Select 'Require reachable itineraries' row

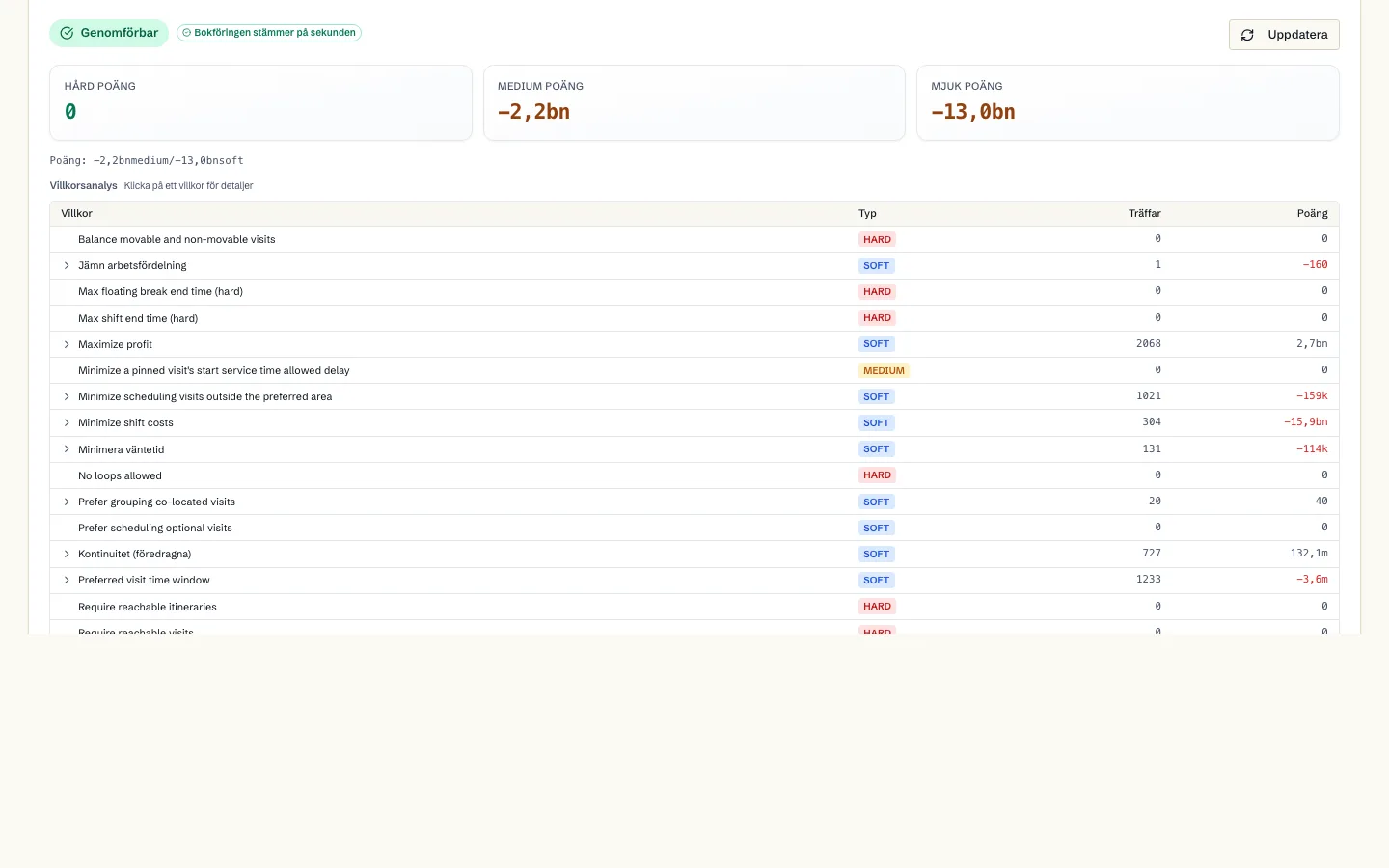694,607
